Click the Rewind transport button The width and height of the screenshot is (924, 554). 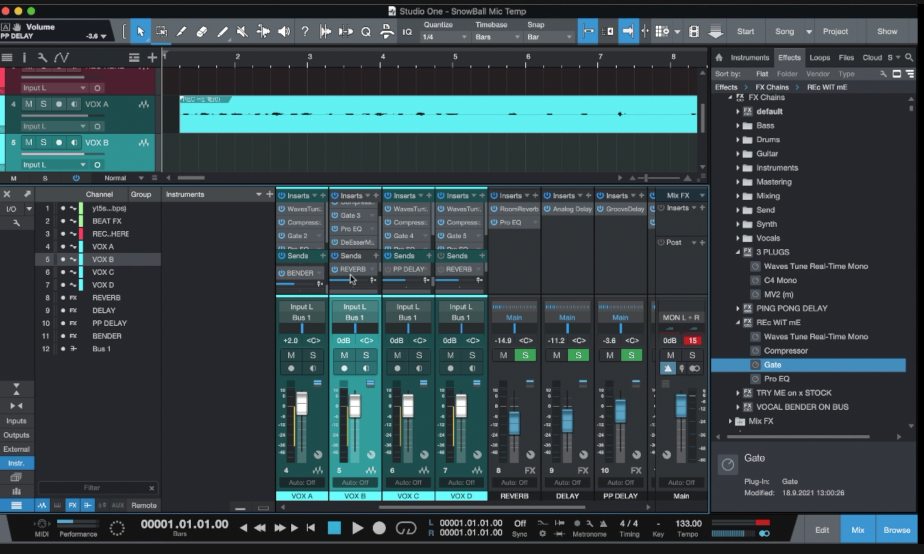pos(259,527)
